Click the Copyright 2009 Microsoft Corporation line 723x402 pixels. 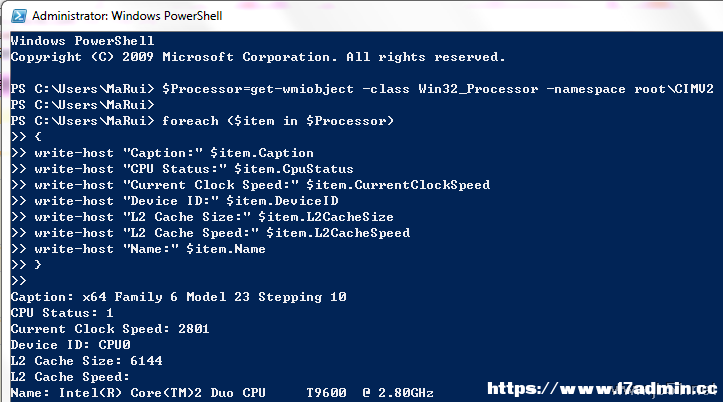pos(258,57)
